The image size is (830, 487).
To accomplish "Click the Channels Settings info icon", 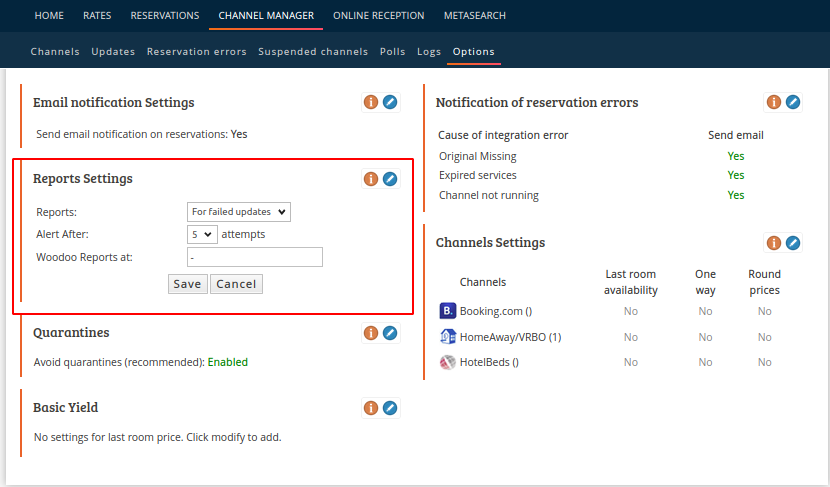I will [774, 243].
